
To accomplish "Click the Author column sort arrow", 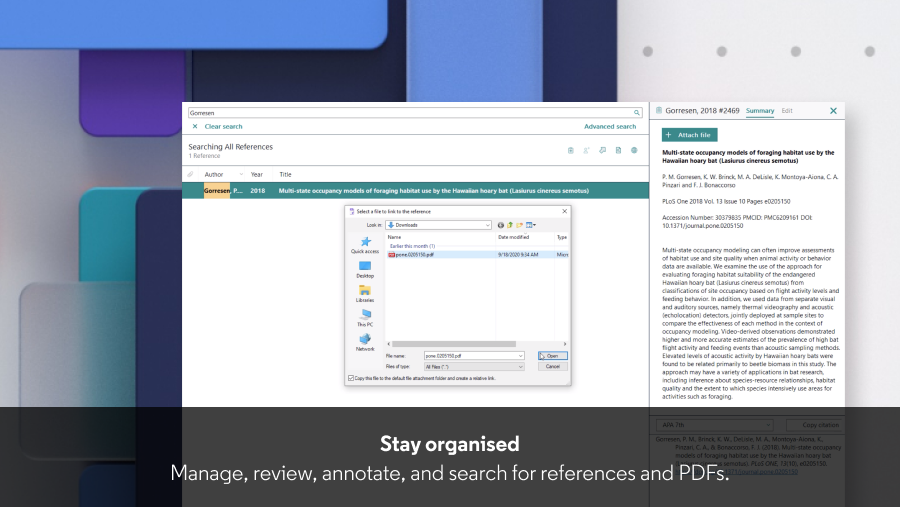I will tap(241, 175).
